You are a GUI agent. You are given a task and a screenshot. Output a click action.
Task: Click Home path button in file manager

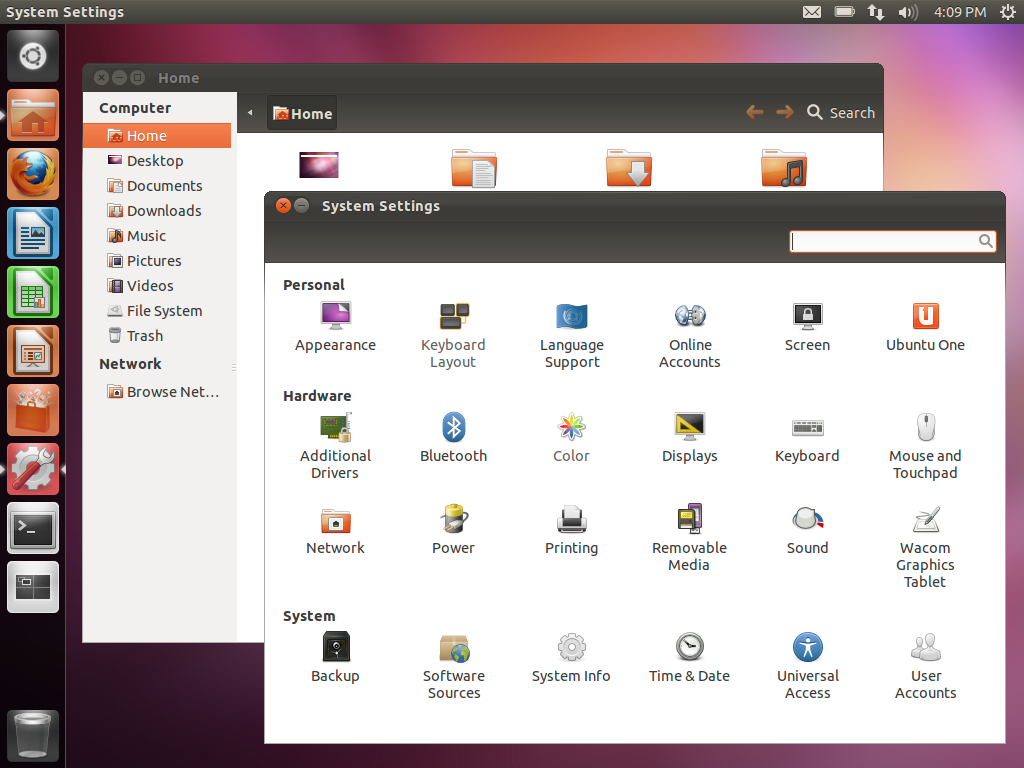[x=302, y=114]
